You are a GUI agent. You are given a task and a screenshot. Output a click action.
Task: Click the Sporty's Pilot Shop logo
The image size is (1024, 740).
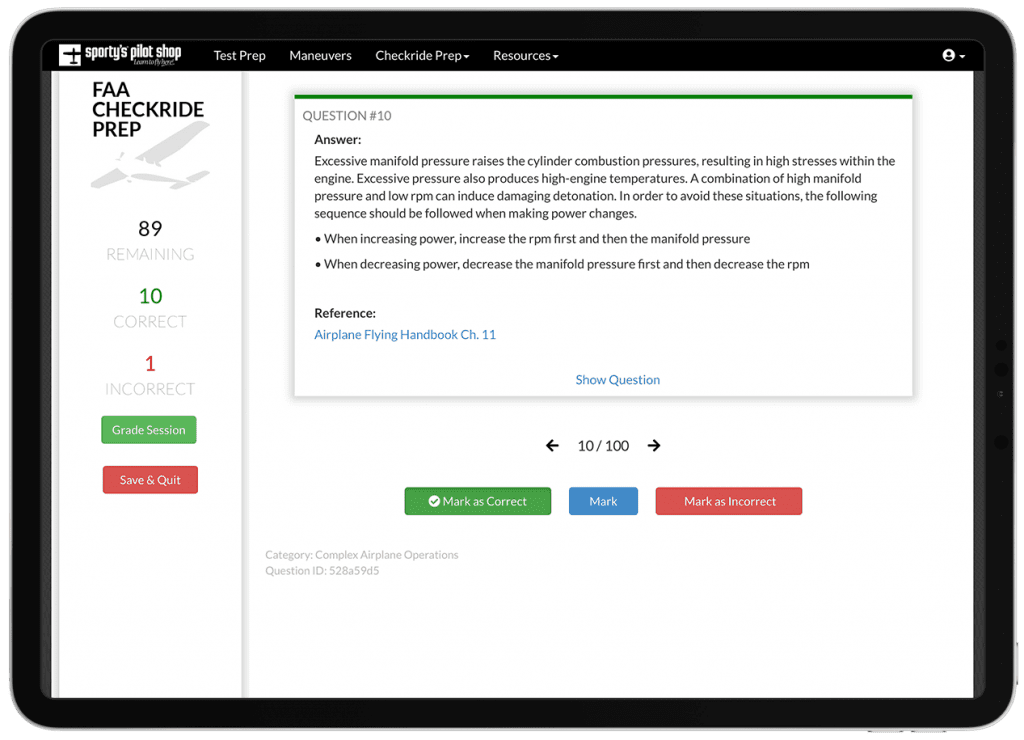point(120,55)
